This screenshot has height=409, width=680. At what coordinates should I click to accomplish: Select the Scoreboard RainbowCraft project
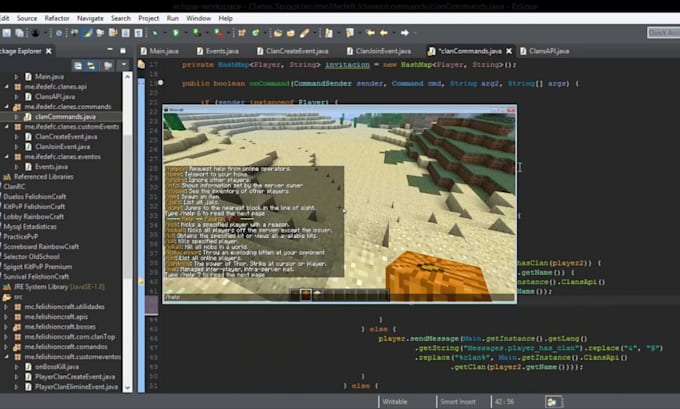click(x=41, y=247)
